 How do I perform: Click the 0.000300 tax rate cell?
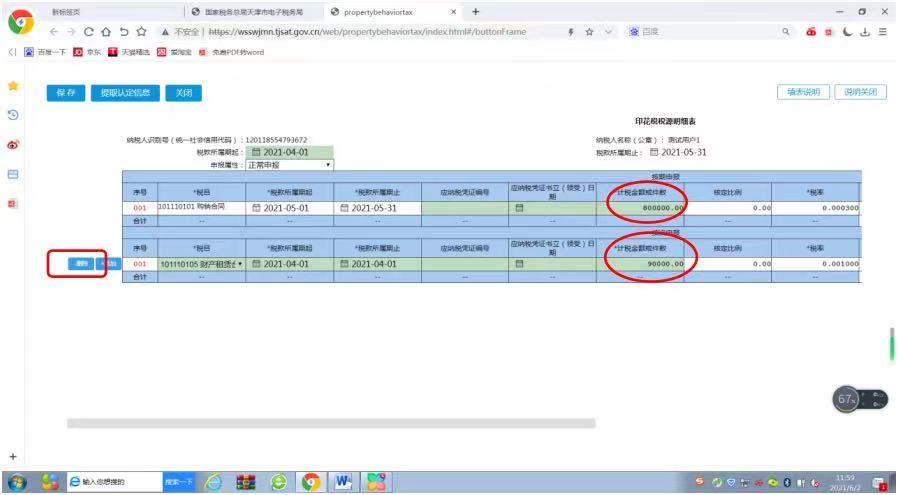pyautogui.click(x=816, y=208)
